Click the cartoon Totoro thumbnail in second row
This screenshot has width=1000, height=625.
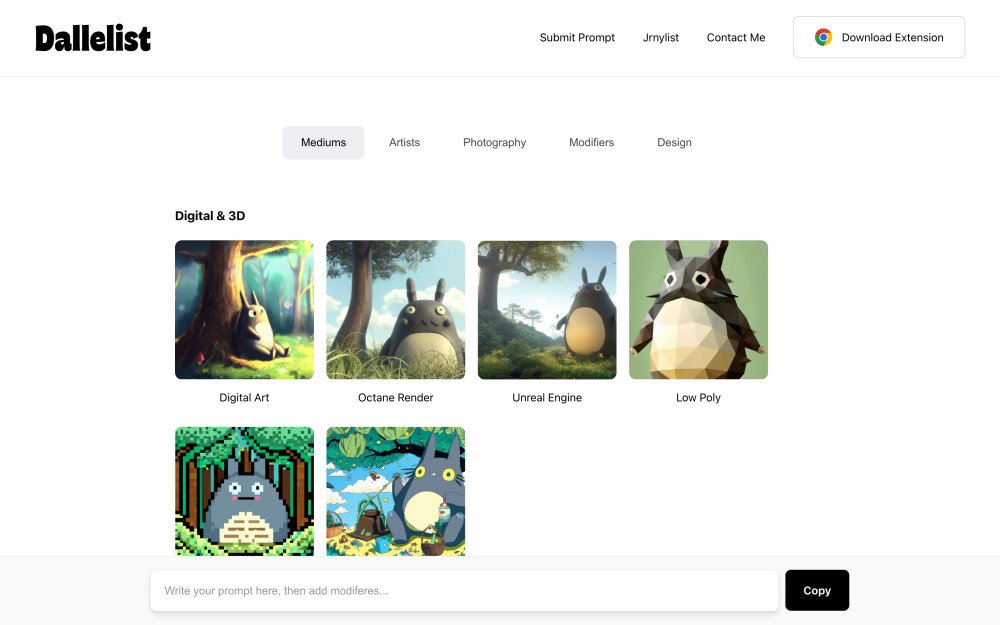(395, 490)
